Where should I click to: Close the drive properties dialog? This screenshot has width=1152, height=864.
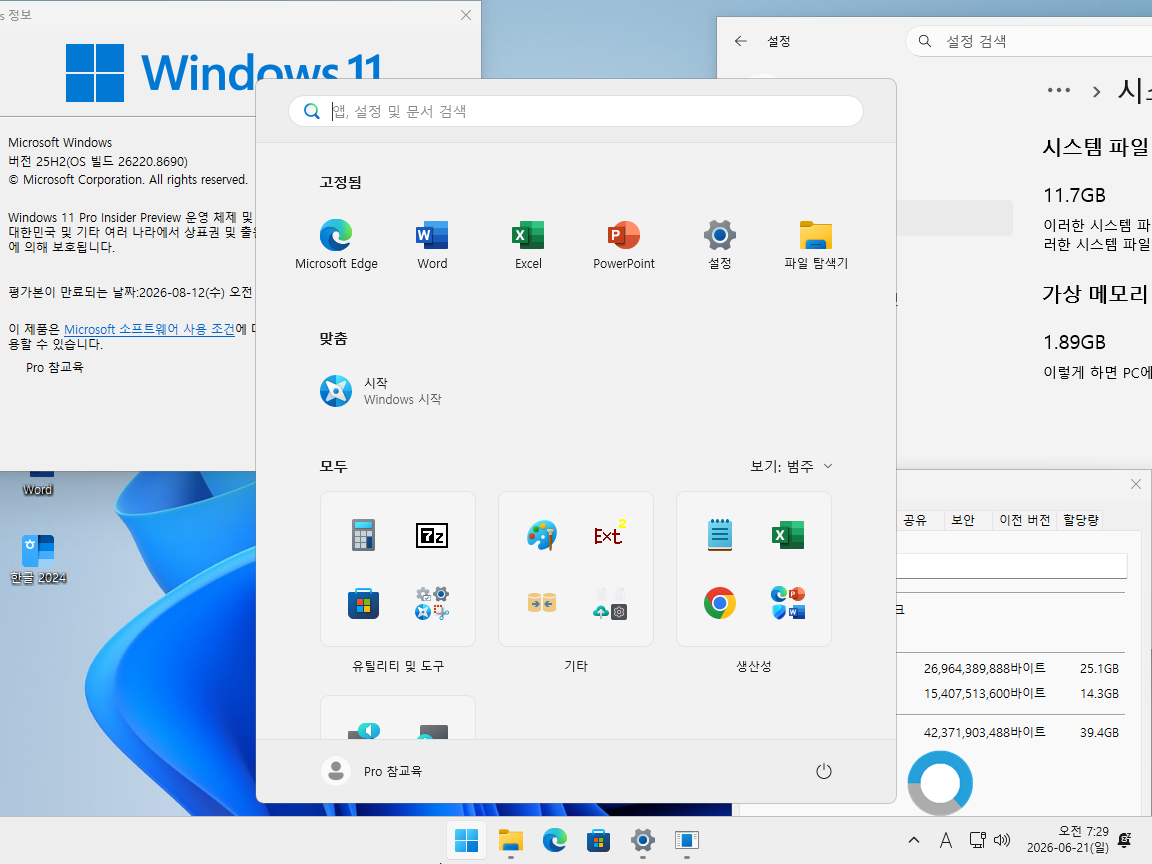[x=1136, y=483]
